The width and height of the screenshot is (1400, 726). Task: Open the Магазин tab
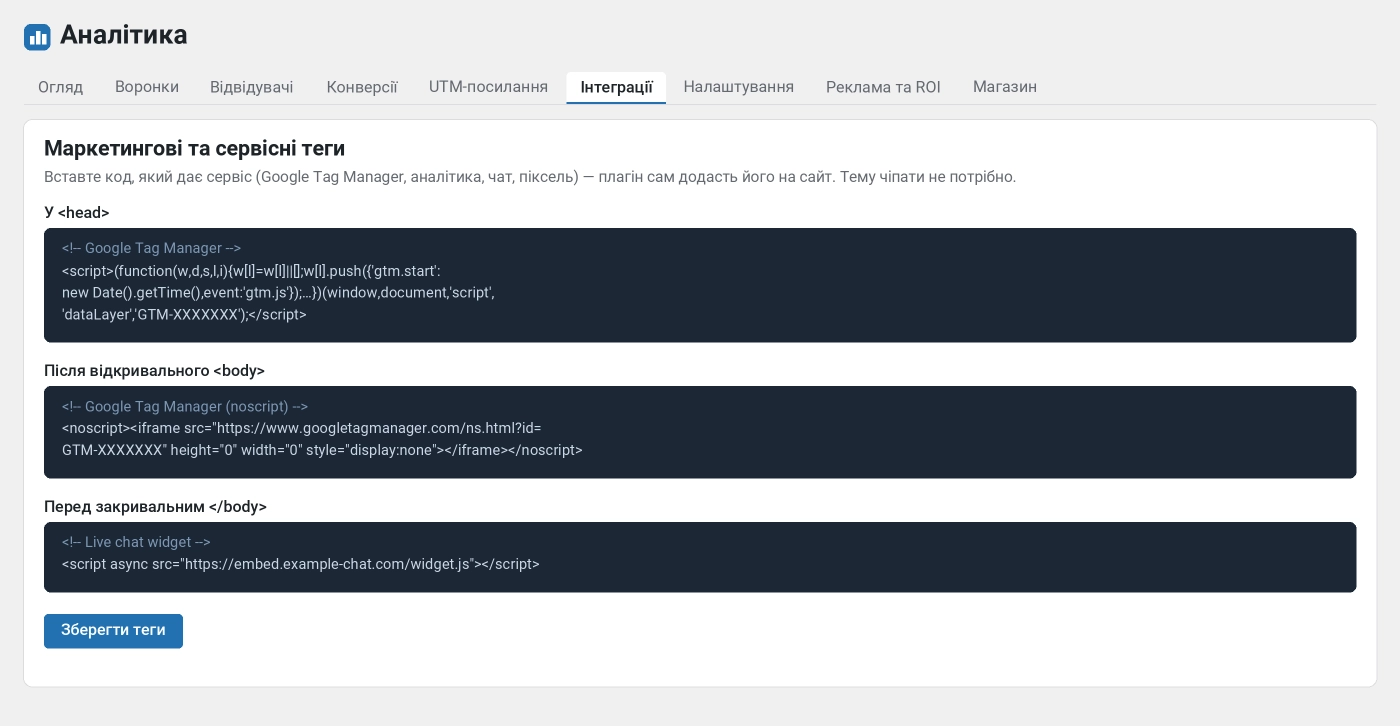pyautogui.click(x=1005, y=87)
